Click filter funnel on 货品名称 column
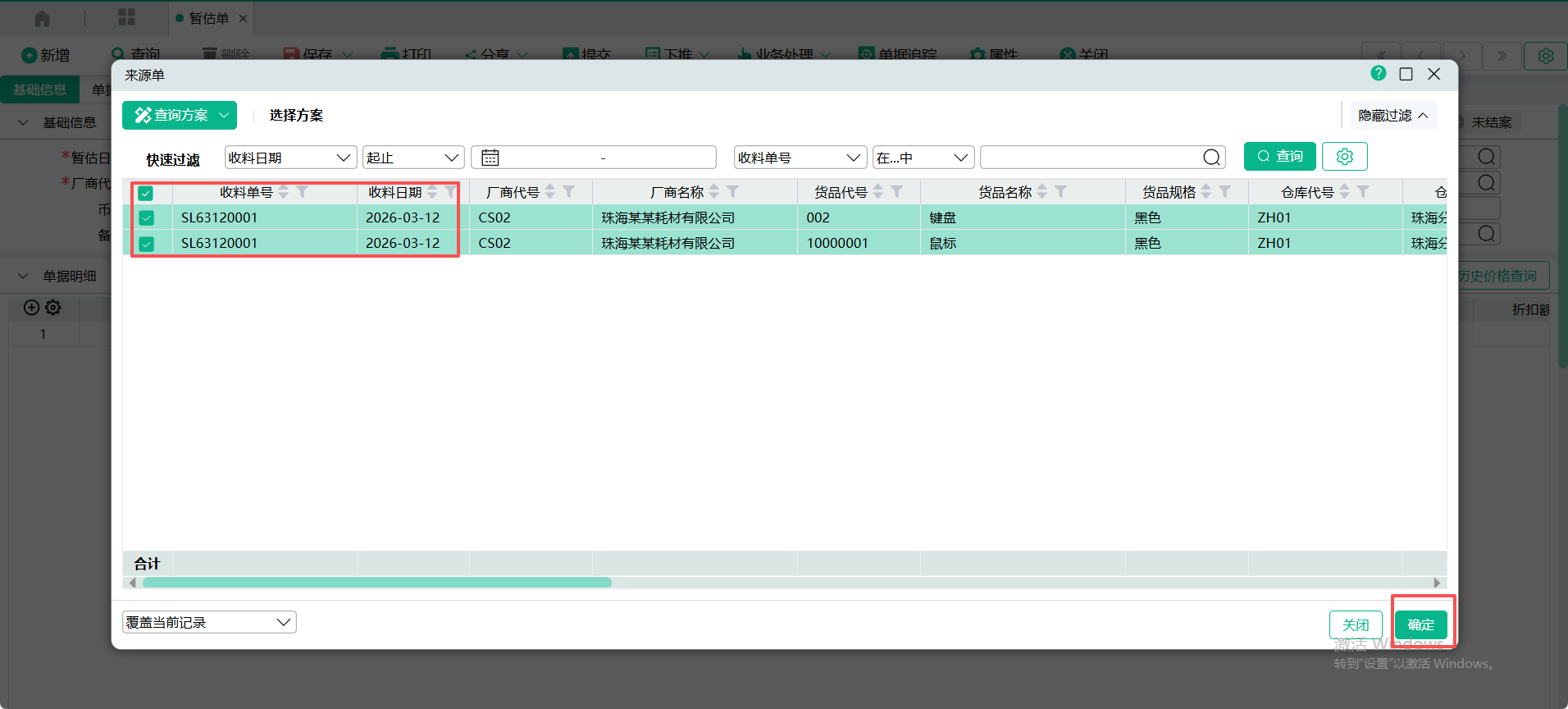The image size is (1568, 709). click(1060, 192)
